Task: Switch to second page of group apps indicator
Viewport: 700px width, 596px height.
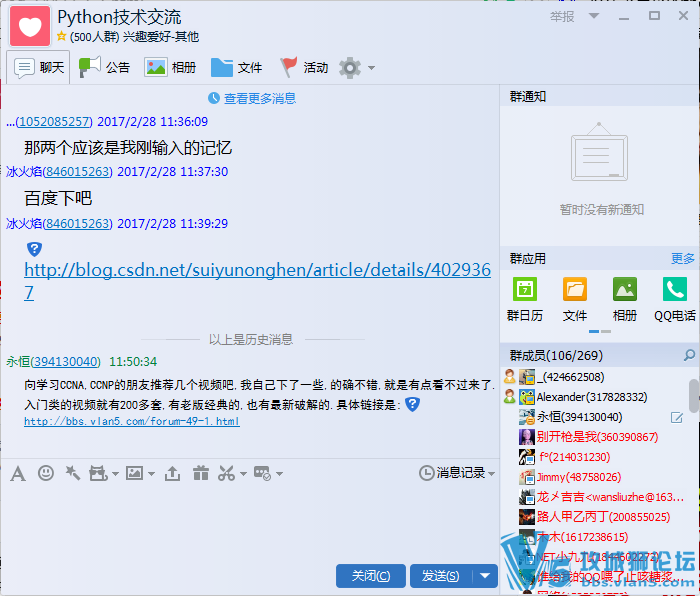Action: (606, 331)
